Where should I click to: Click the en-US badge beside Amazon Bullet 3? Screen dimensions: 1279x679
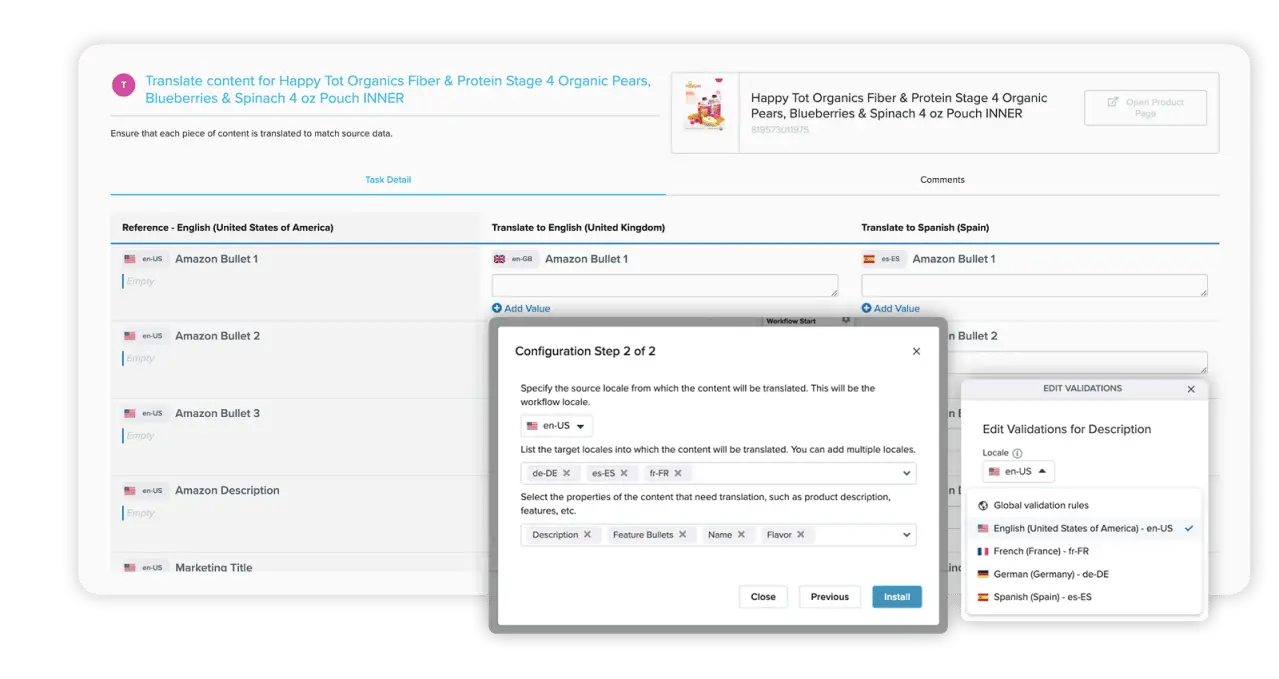(x=144, y=413)
